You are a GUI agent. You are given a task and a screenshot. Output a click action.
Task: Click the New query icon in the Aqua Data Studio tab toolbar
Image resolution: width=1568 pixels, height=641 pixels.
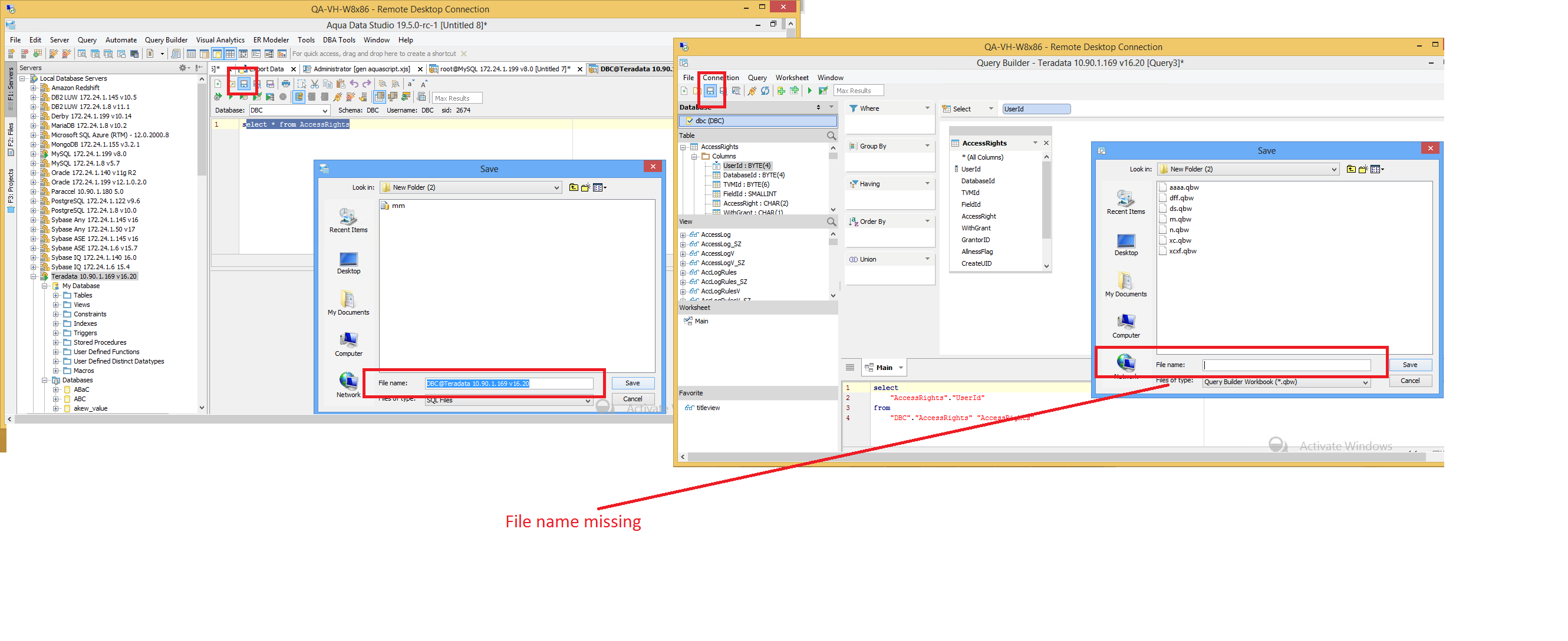pos(218,84)
